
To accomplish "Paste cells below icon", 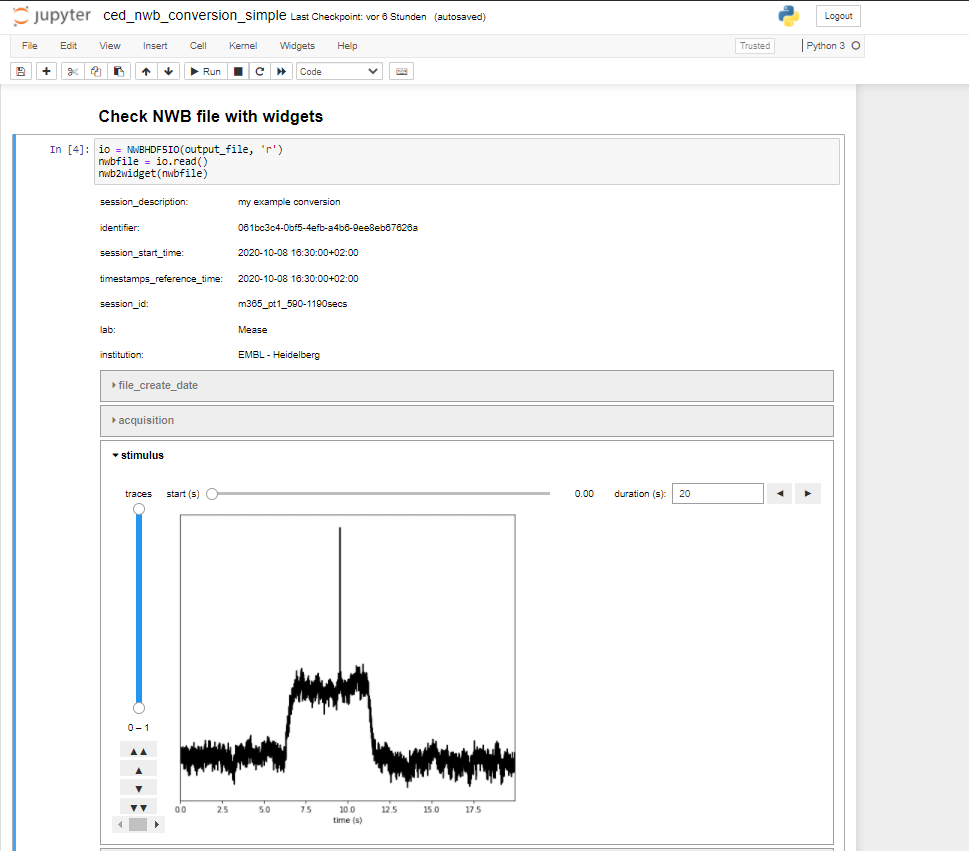I will 119,72.
